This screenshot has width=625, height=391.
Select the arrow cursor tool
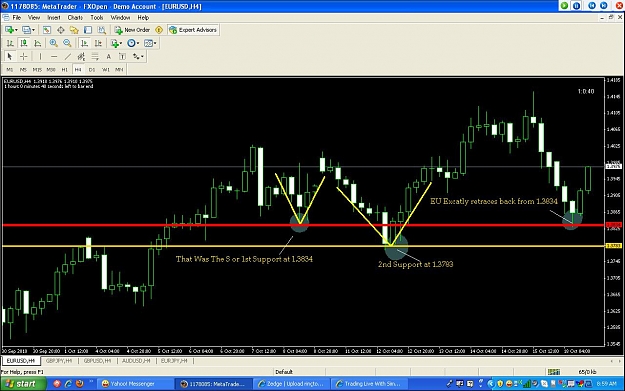(x=10, y=56)
